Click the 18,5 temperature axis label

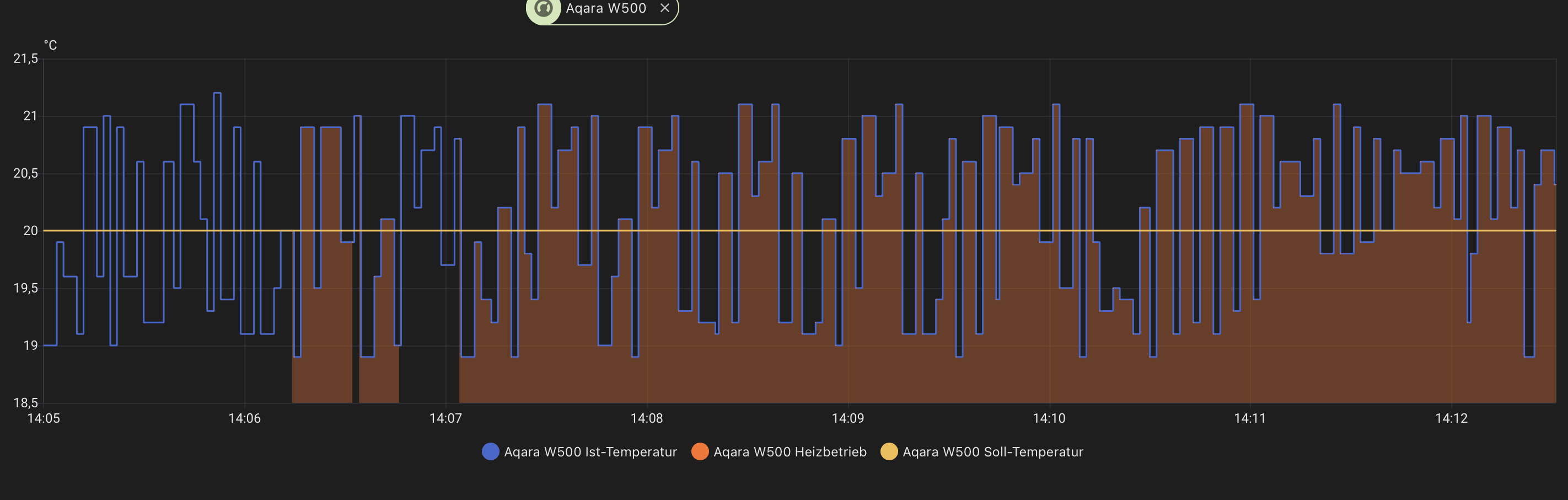click(x=25, y=402)
